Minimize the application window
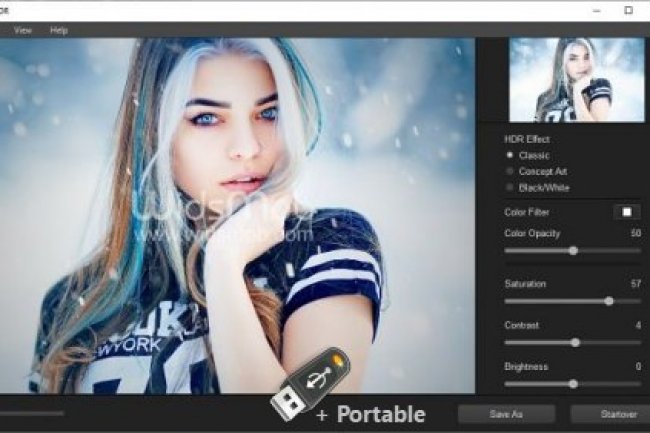 click(597, 11)
